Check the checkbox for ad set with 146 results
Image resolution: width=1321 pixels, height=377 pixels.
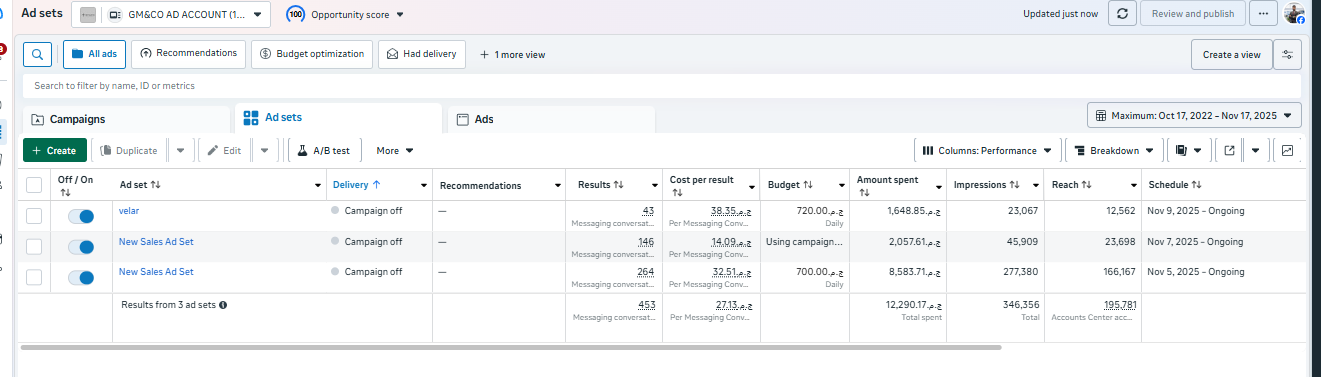coord(34,246)
